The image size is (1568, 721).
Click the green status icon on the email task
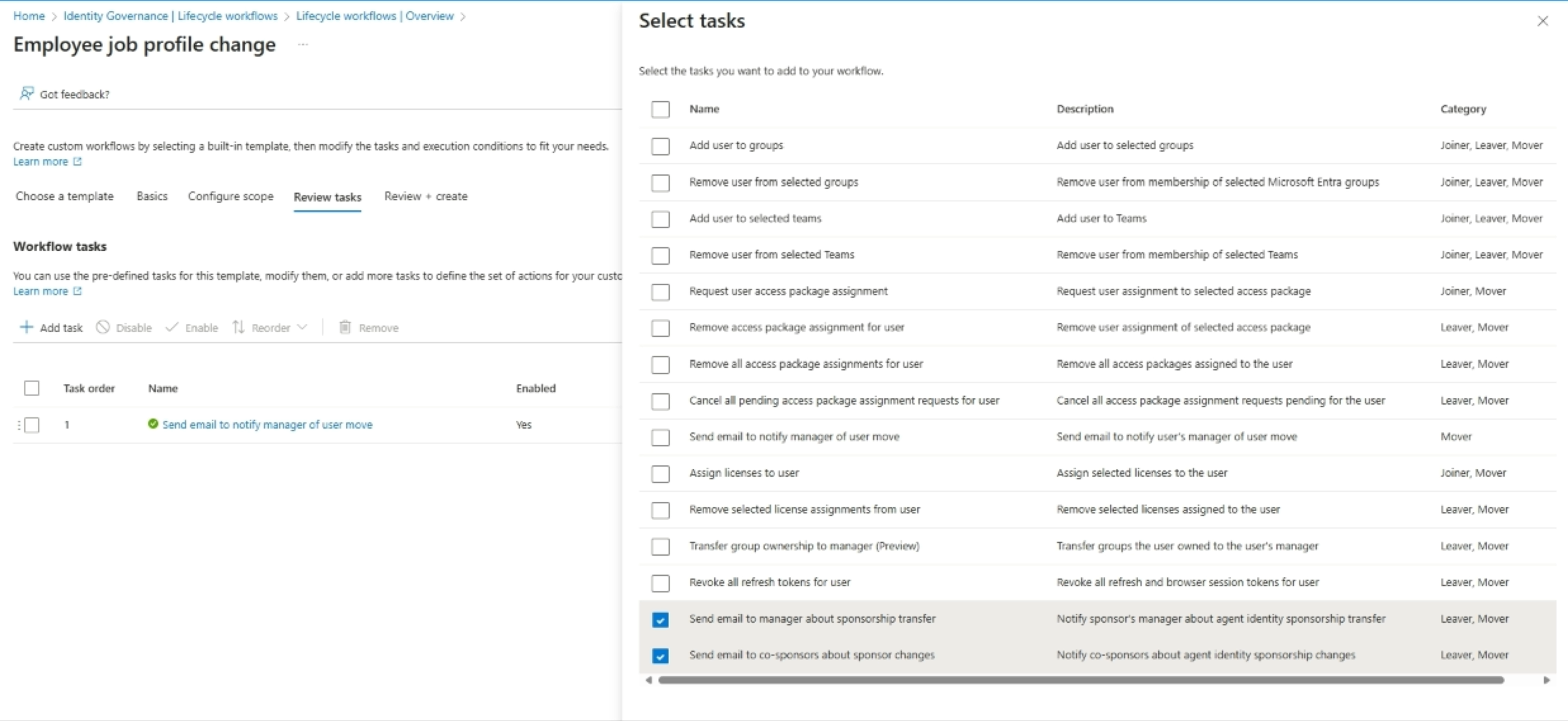click(152, 425)
